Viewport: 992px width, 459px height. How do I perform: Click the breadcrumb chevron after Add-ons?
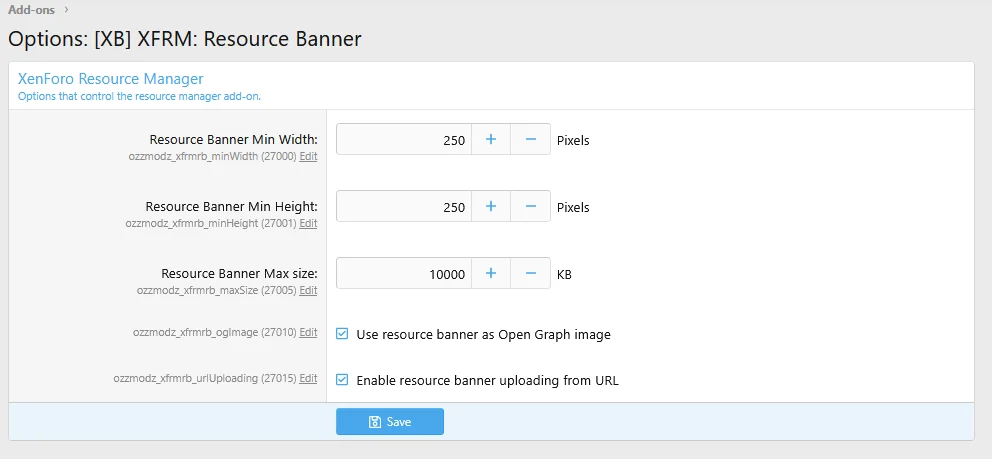pos(66,10)
